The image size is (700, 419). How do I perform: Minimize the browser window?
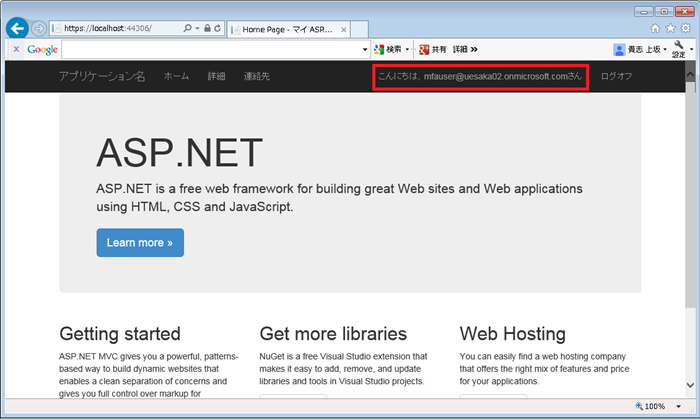tap(644, 12)
